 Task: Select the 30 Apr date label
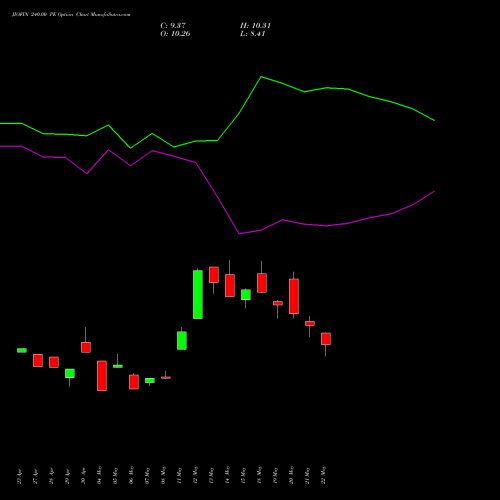(83, 477)
